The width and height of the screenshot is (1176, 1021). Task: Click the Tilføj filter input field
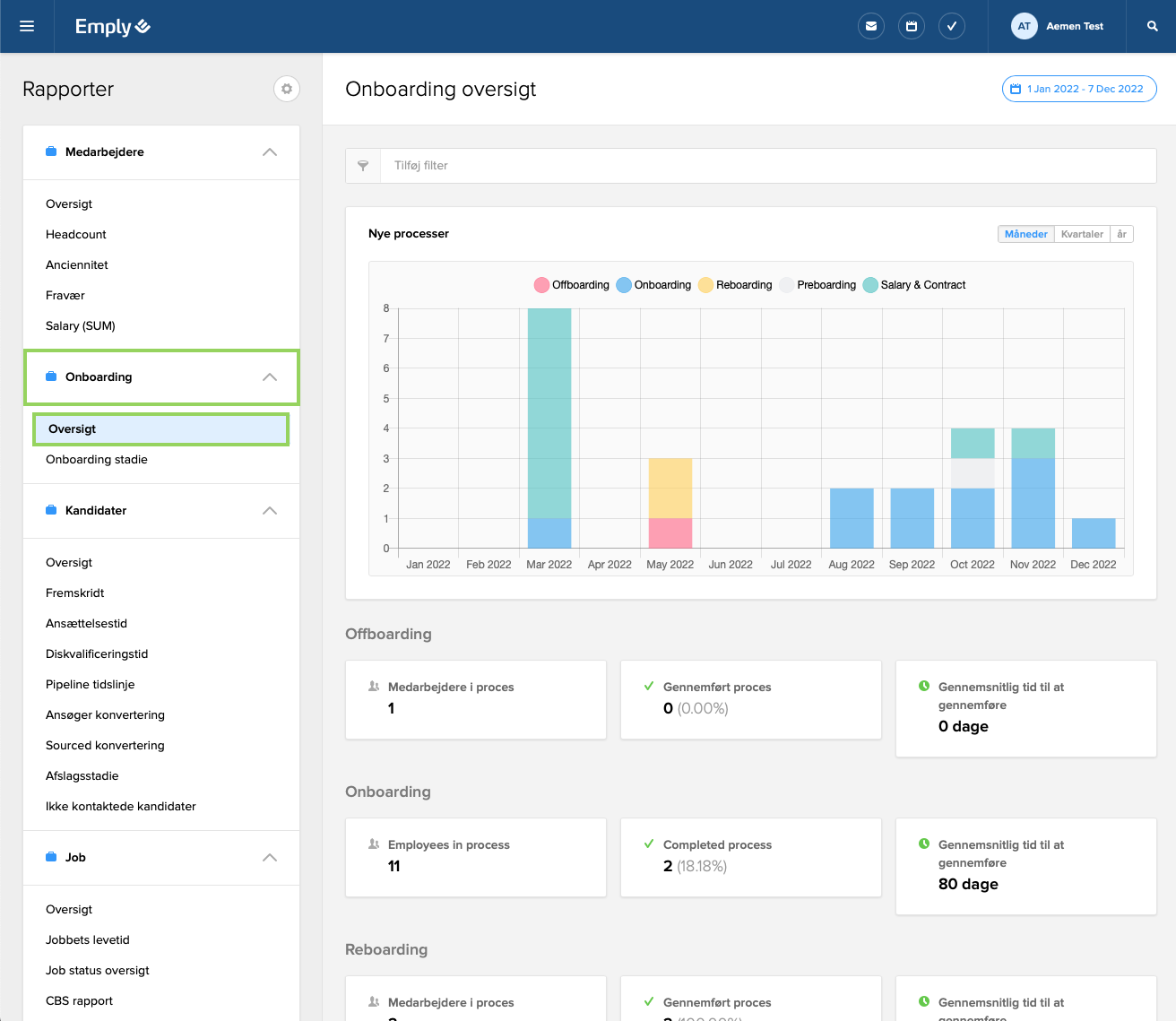tap(767, 166)
